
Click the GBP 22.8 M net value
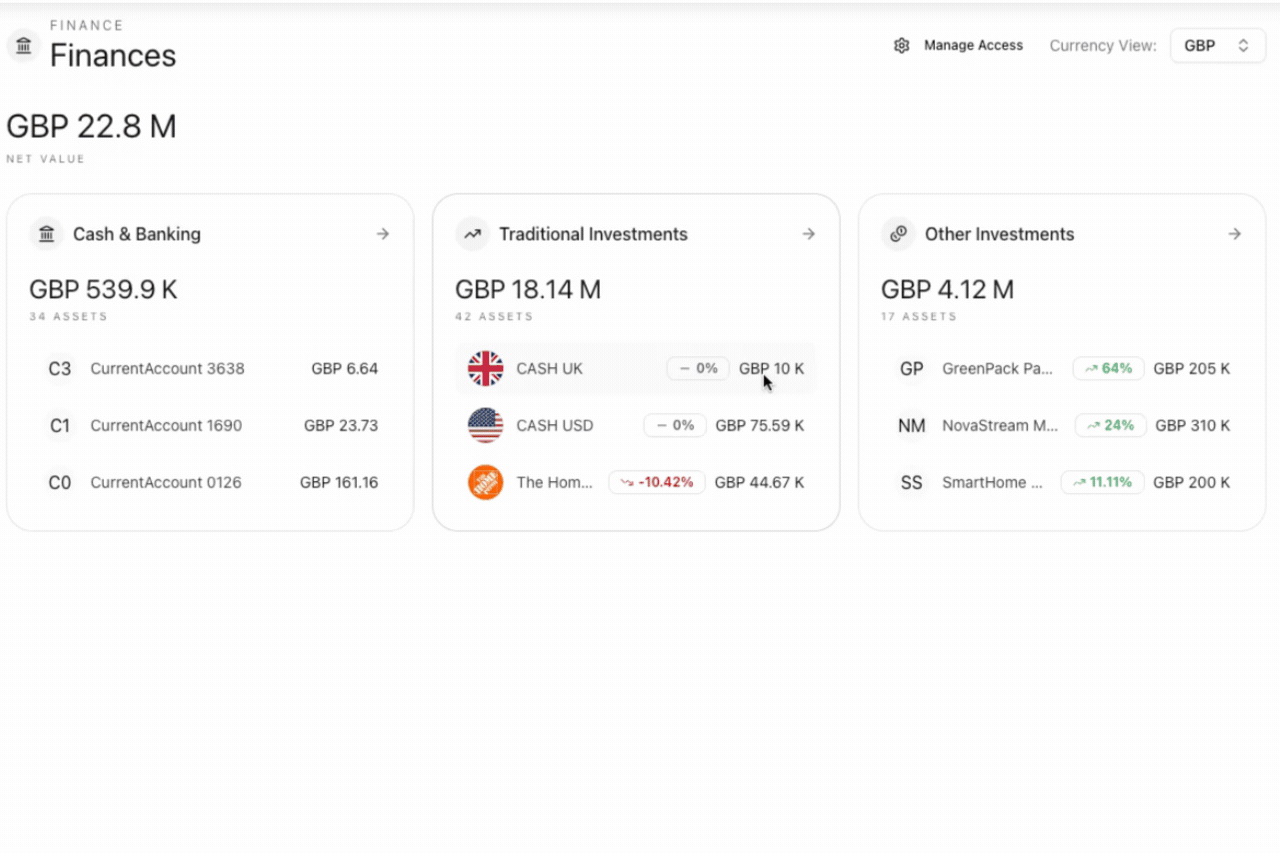pyautogui.click(x=91, y=127)
